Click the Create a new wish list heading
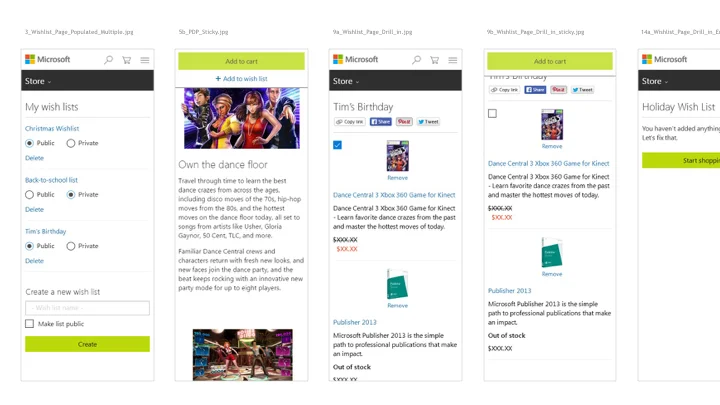 pyautogui.click(x=62, y=292)
